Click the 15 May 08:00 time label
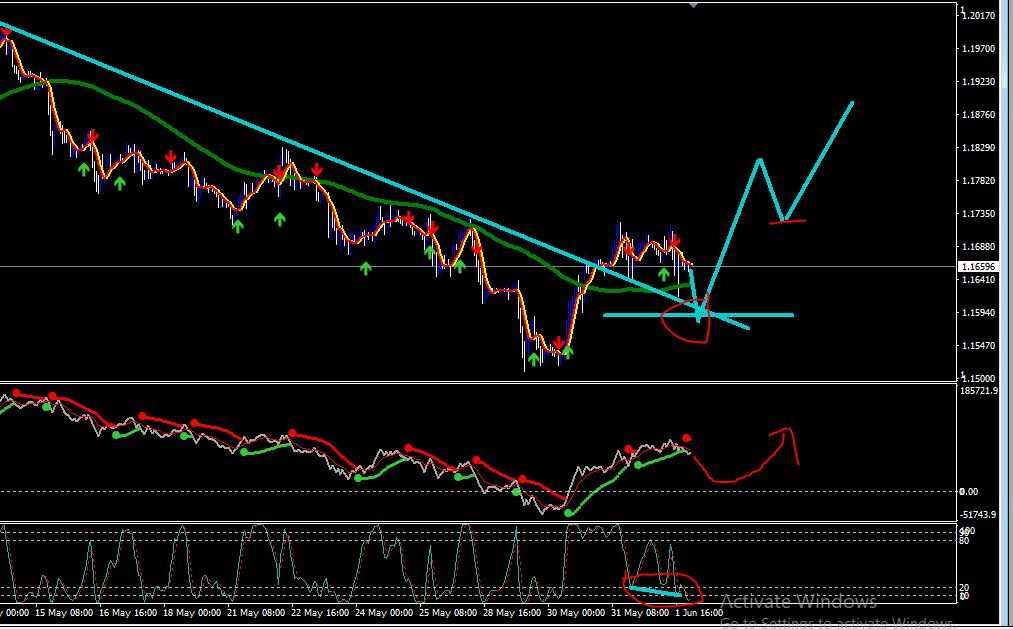Screen dimensions: 1013x629 [64, 612]
